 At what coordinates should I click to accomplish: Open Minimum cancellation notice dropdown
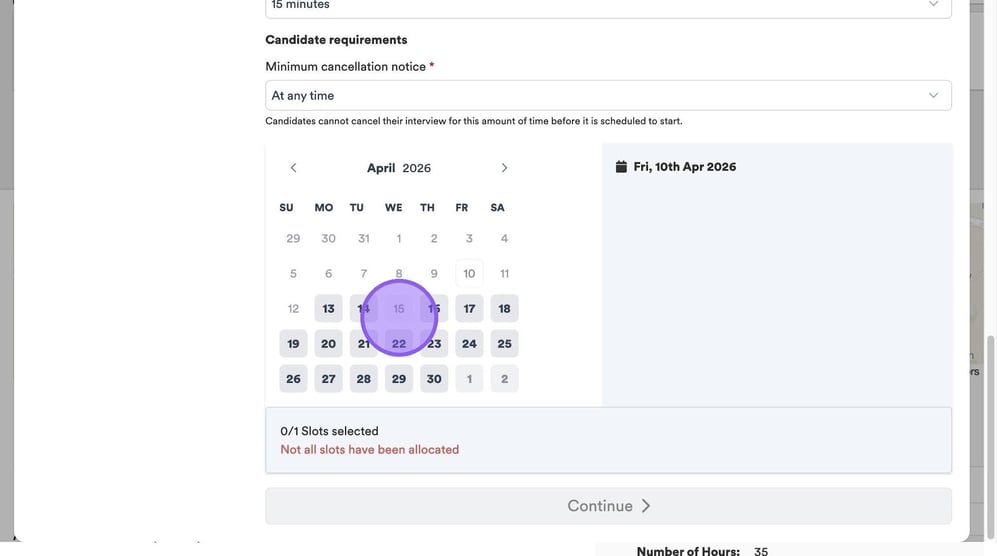tap(608, 95)
